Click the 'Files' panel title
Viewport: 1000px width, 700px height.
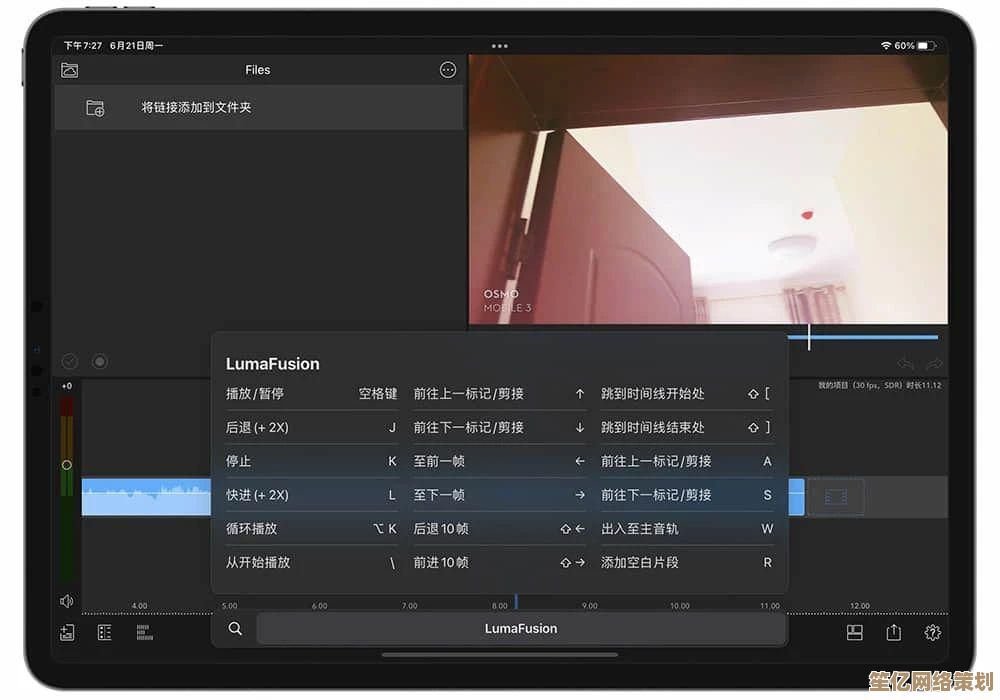[x=258, y=70]
